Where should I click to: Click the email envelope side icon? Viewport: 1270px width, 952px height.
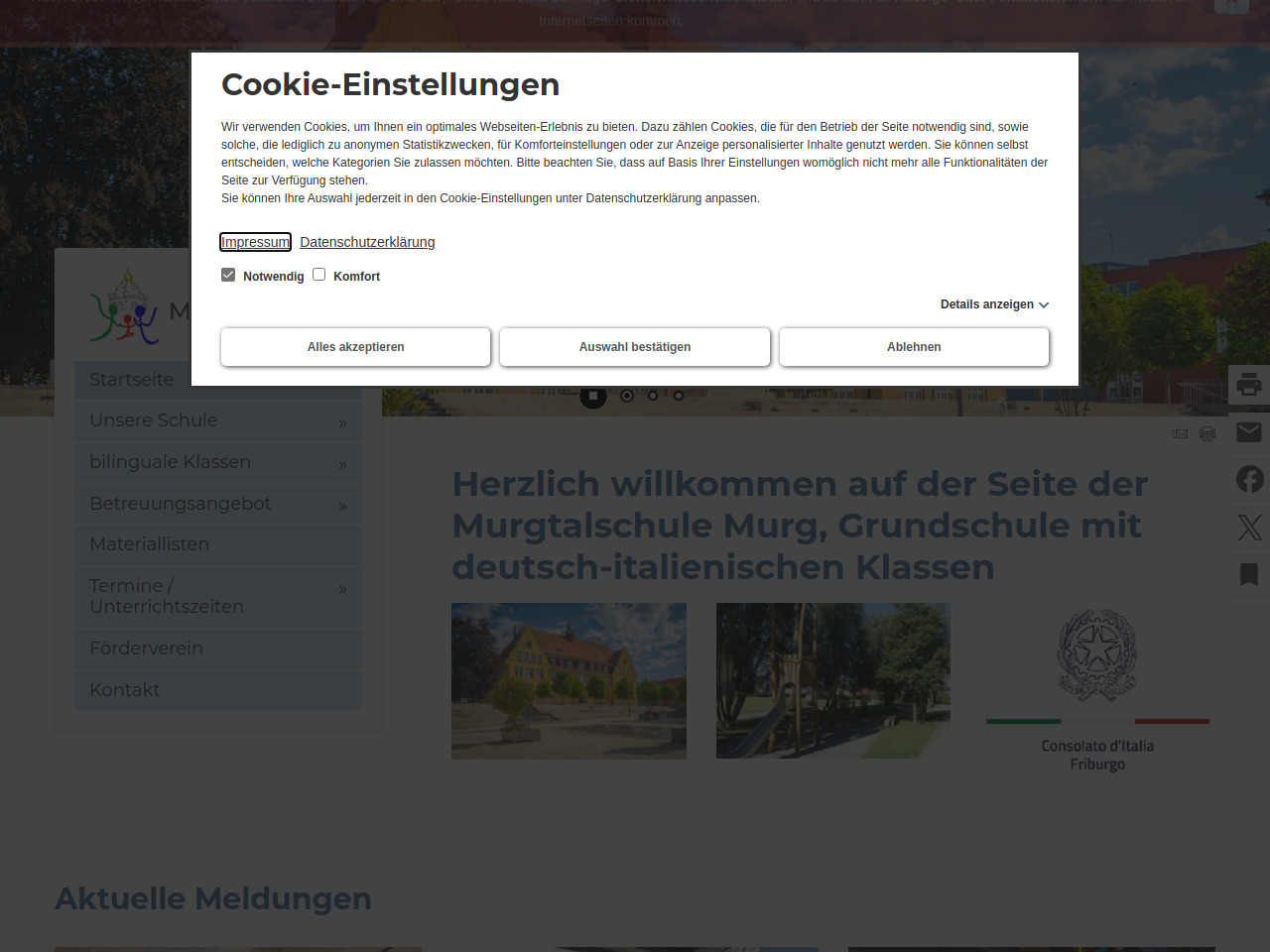(1249, 431)
